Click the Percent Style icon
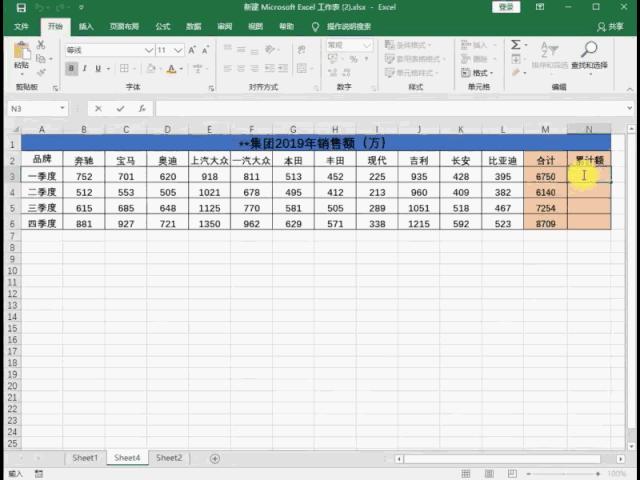The height and width of the screenshot is (480, 640). pyautogui.click(x=353, y=59)
